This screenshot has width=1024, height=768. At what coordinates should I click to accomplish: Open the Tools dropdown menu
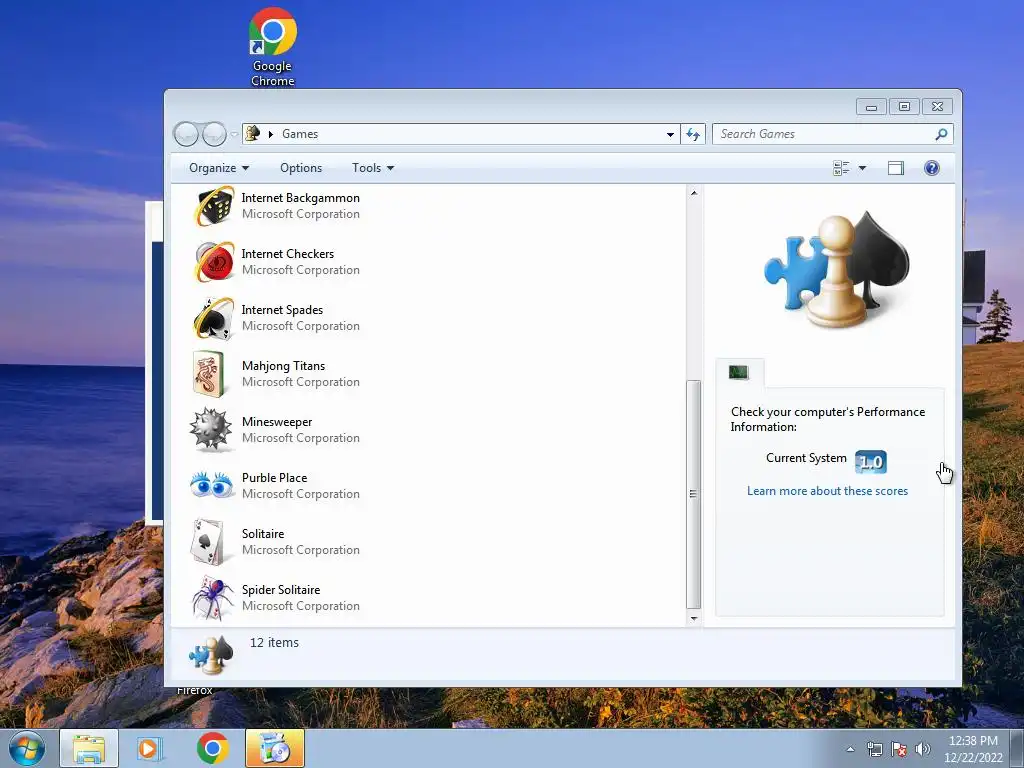coord(373,168)
